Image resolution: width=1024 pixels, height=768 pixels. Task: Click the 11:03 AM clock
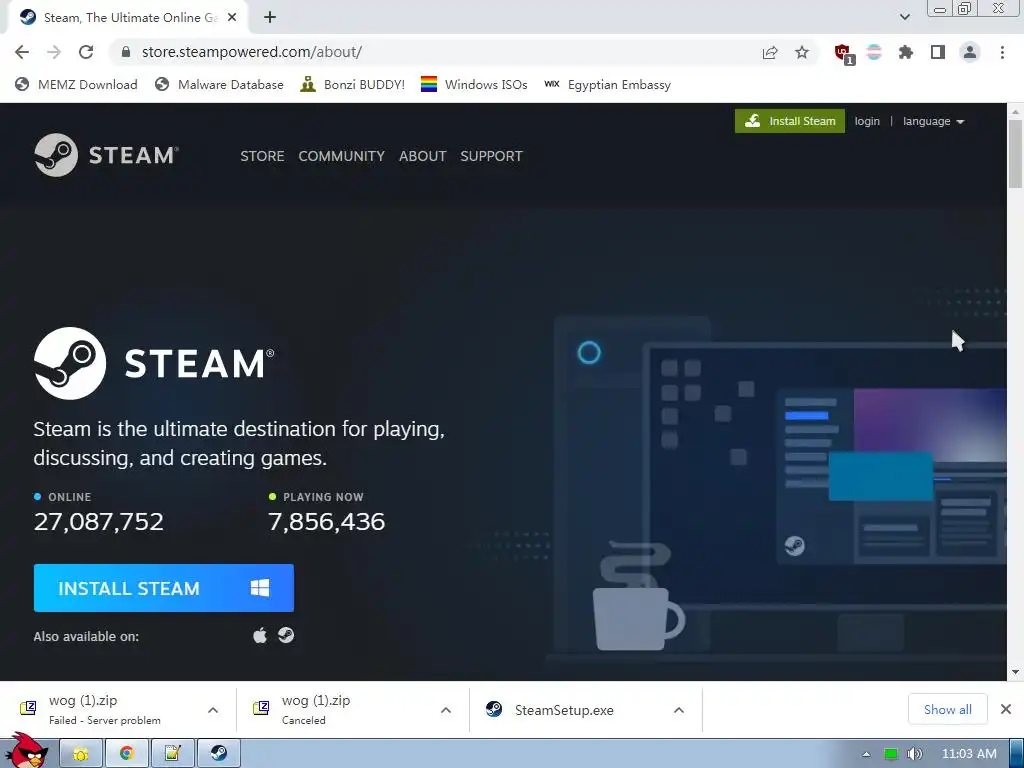pos(969,754)
